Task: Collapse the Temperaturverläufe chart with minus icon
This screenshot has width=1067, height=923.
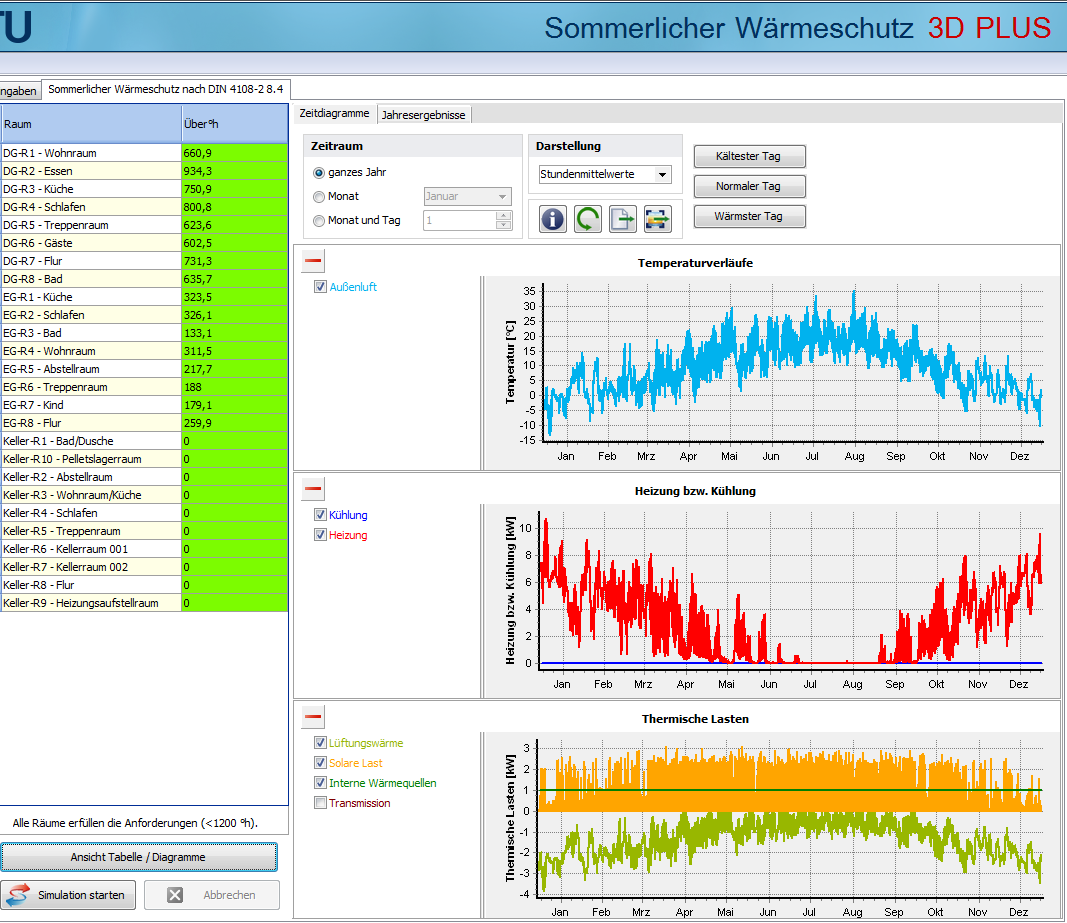Action: [x=313, y=262]
